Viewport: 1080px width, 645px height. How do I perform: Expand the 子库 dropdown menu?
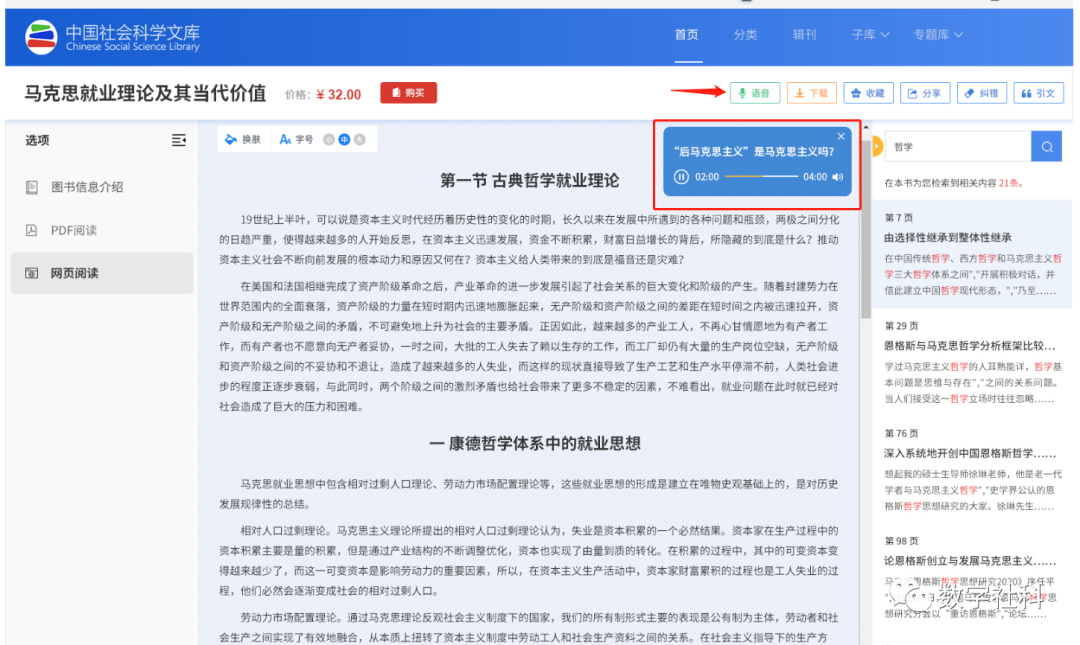[x=870, y=35]
